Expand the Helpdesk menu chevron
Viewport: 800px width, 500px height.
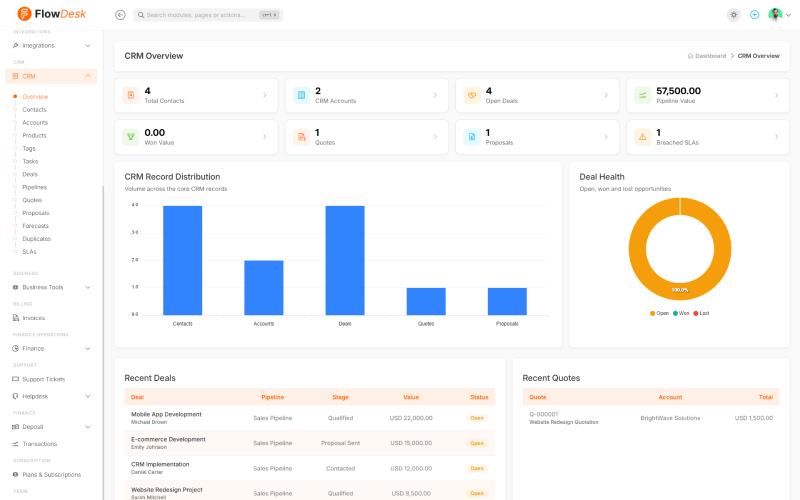[x=88, y=396]
